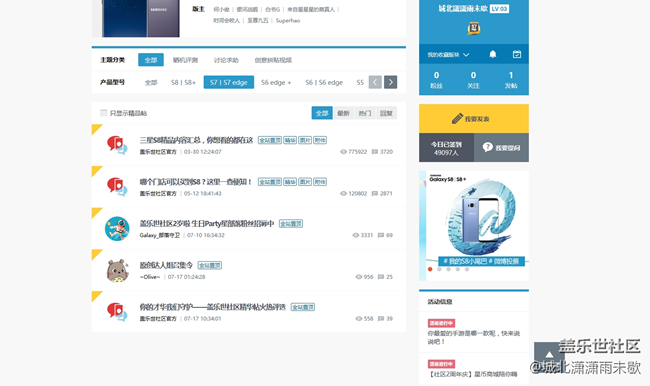
Task: Click the reply icon next to 69
Action: coord(381,235)
